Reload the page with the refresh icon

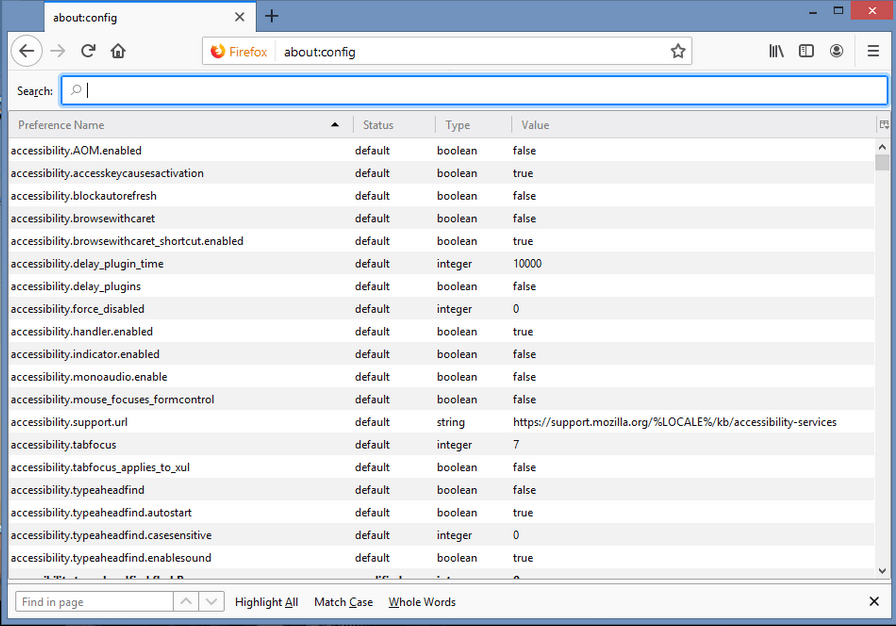88,50
